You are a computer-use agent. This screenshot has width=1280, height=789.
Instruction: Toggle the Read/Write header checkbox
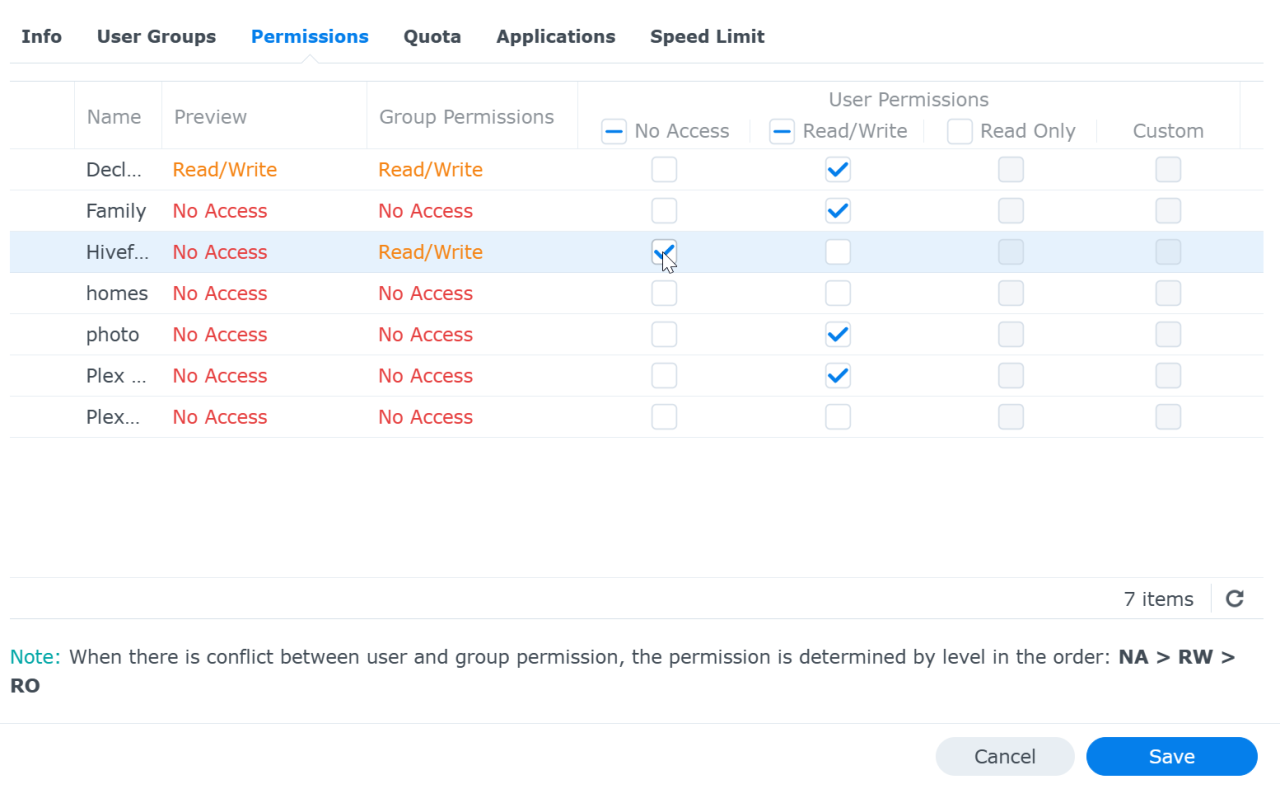[x=782, y=131]
